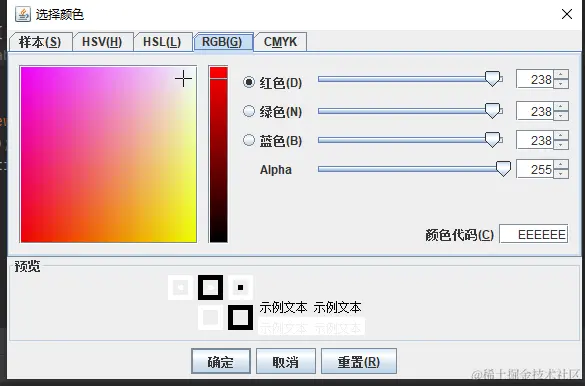Click the vertical red gradient strip
Screen dimensions: 585x386
[x=218, y=154]
